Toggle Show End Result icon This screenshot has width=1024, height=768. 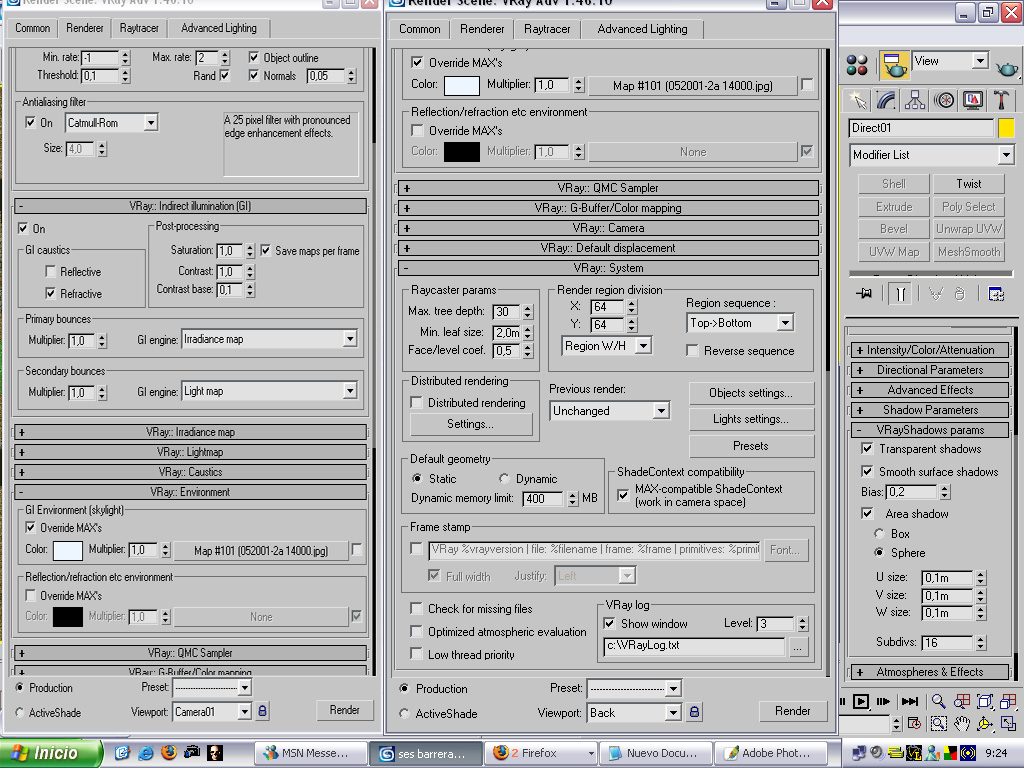tap(901, 294)
